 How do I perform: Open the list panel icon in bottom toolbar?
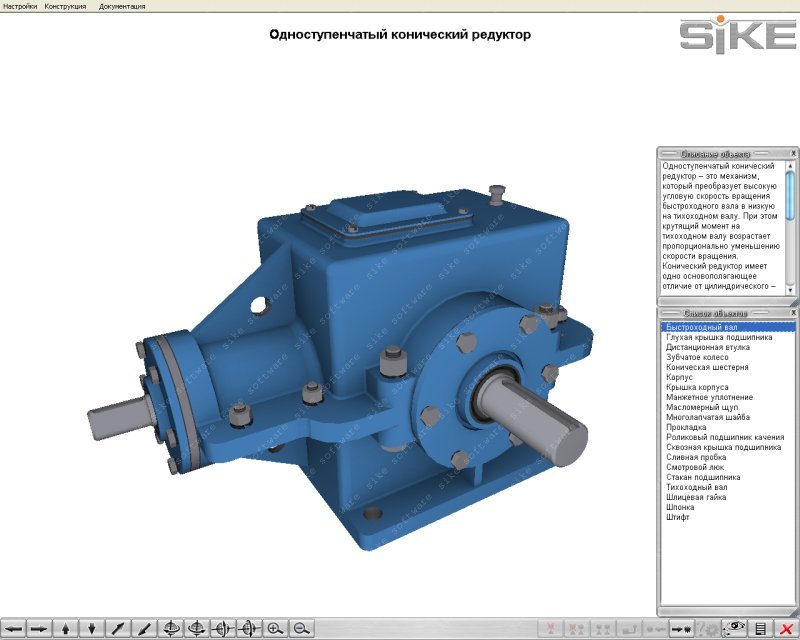tap(761, 628)
